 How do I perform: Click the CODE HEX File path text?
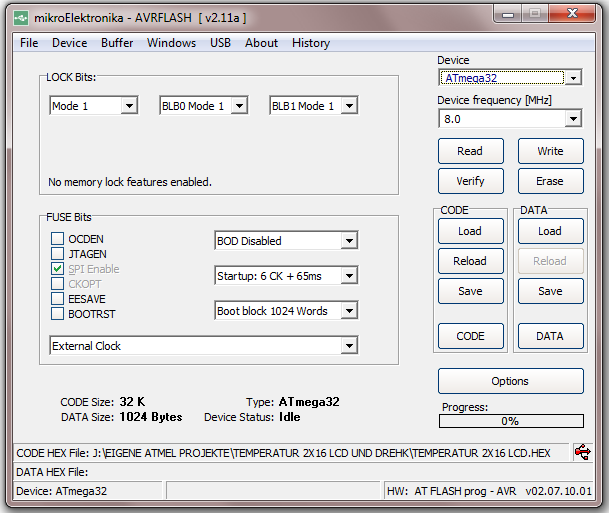click(x=283, y=453)
